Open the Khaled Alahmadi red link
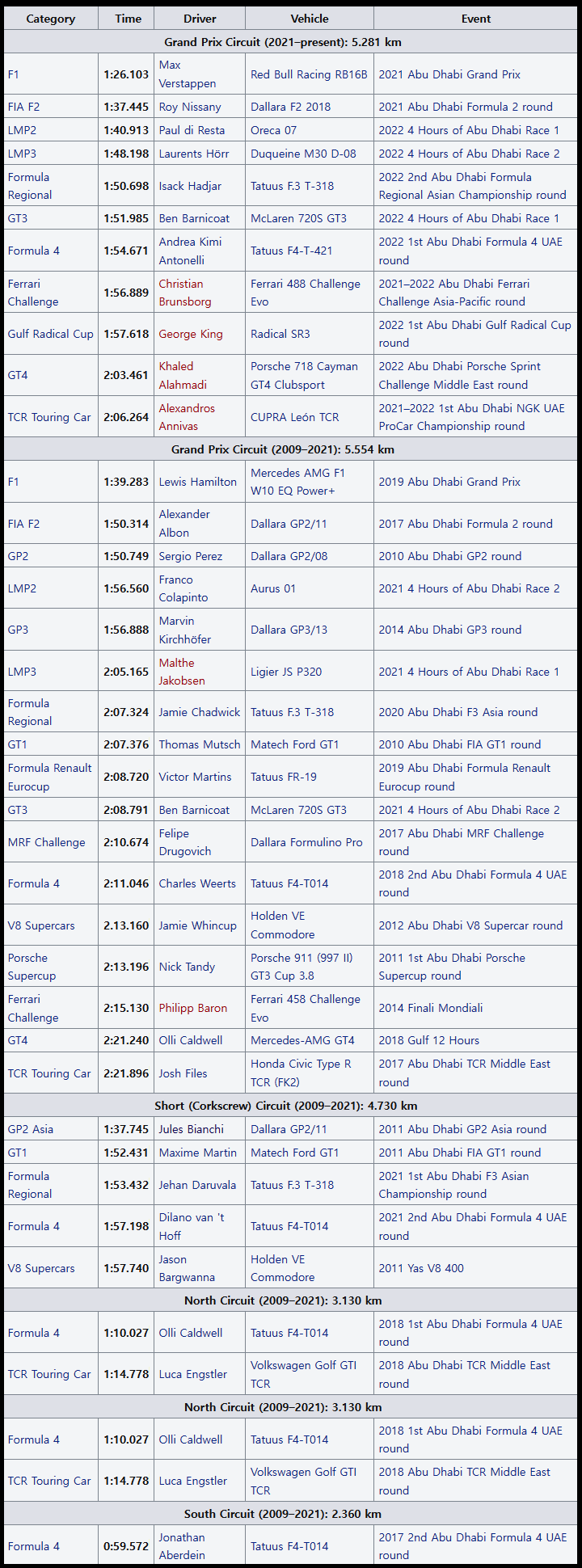The width and height of the screenshot is (582, 1568). [183, 375]
